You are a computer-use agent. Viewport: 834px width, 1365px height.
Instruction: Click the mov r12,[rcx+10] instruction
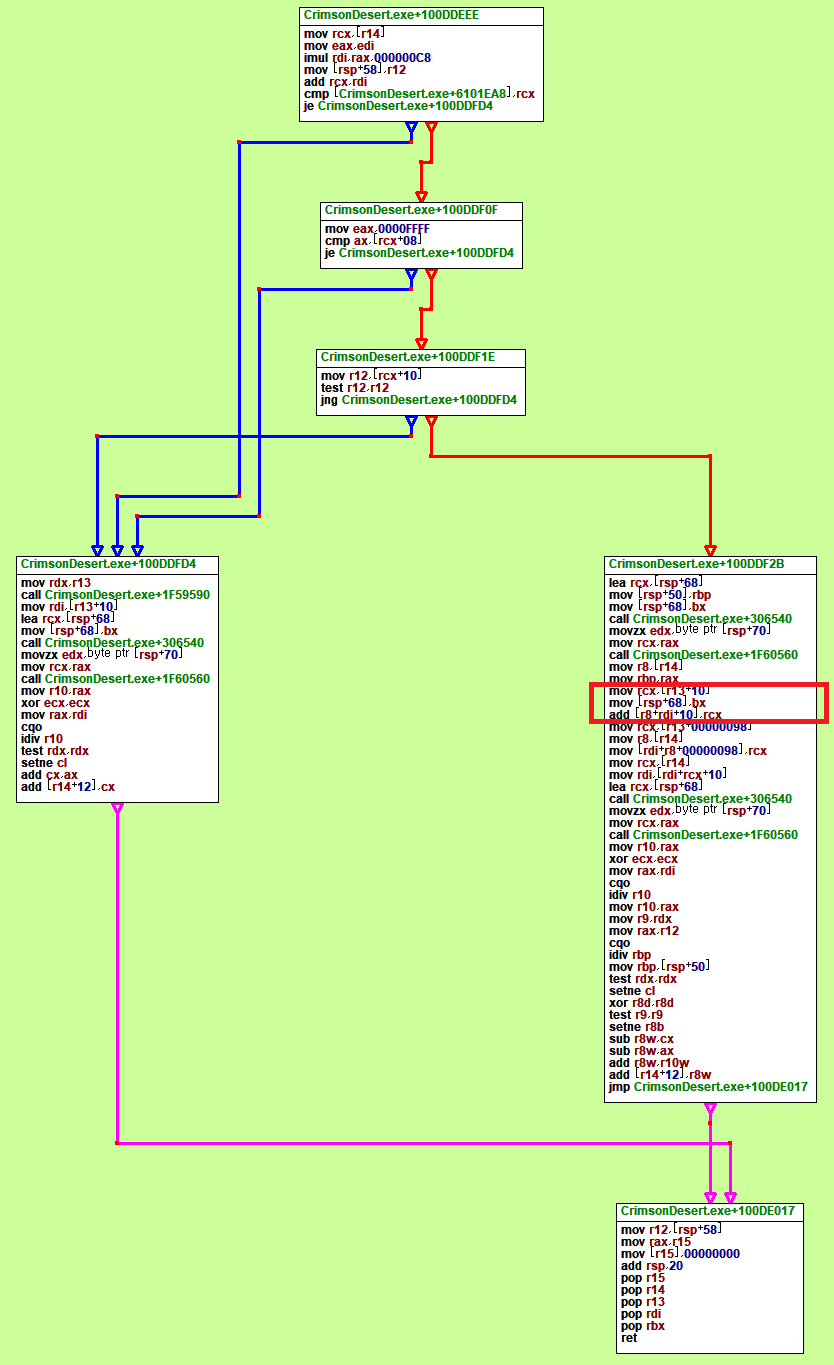tap(371, 376)
